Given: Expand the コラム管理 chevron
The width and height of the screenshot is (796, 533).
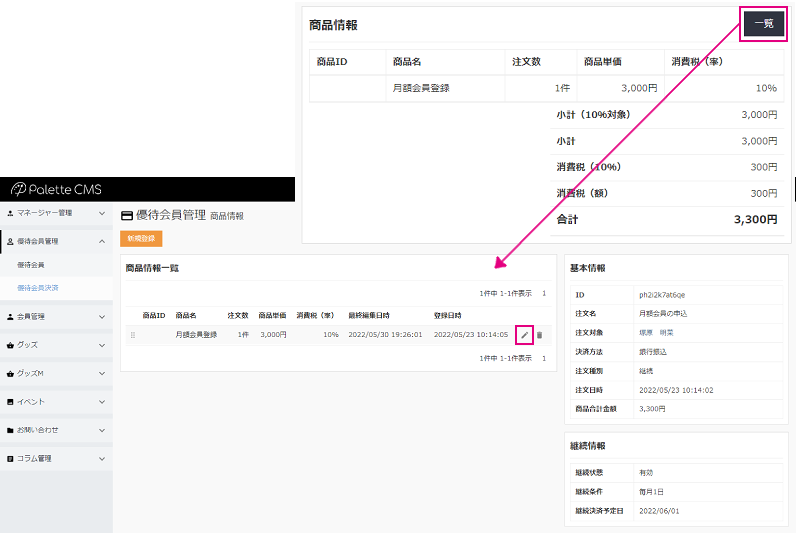Looking at the screenshot, I should click(x=102, y=459).
